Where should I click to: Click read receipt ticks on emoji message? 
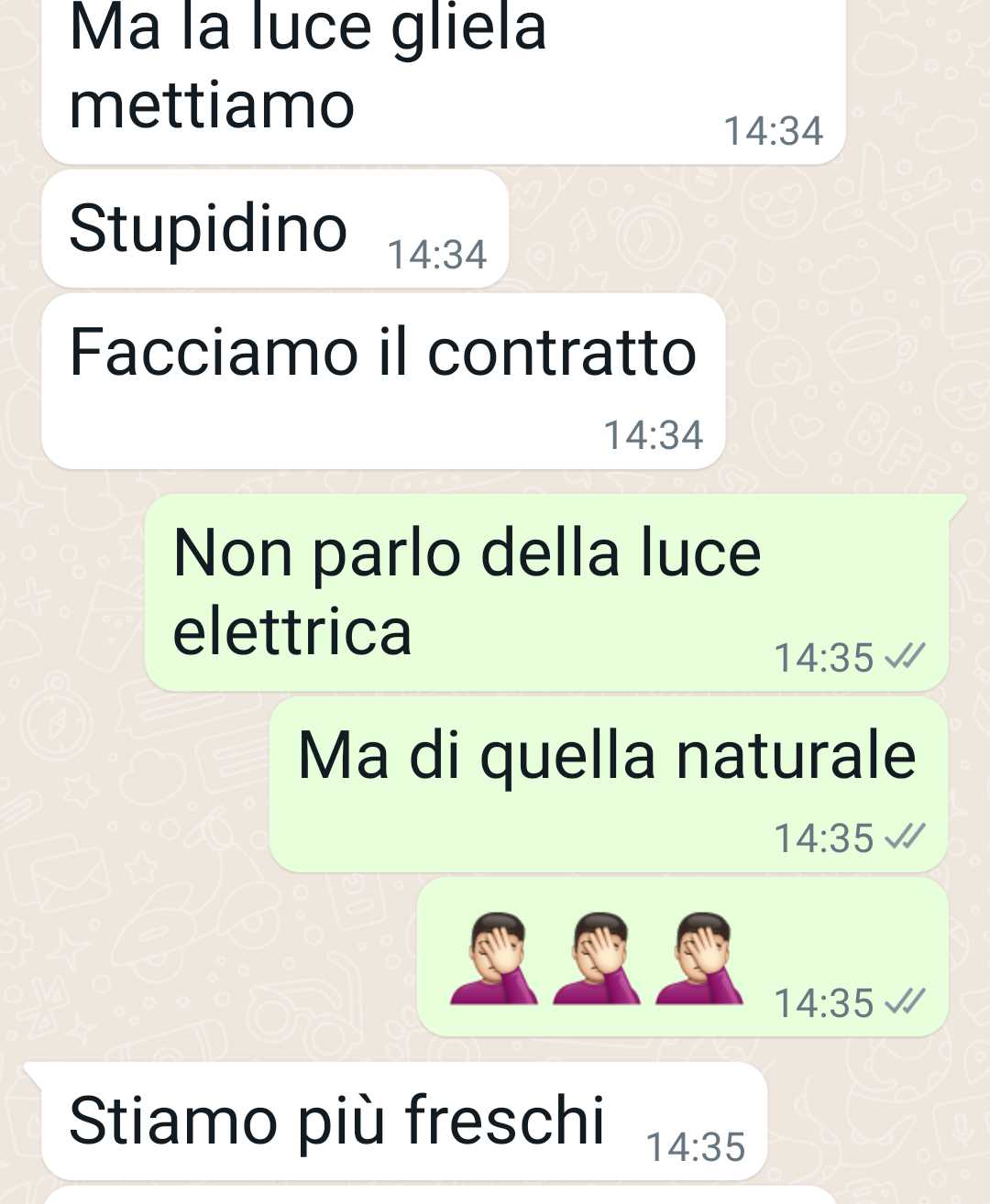pos(905,1002)
